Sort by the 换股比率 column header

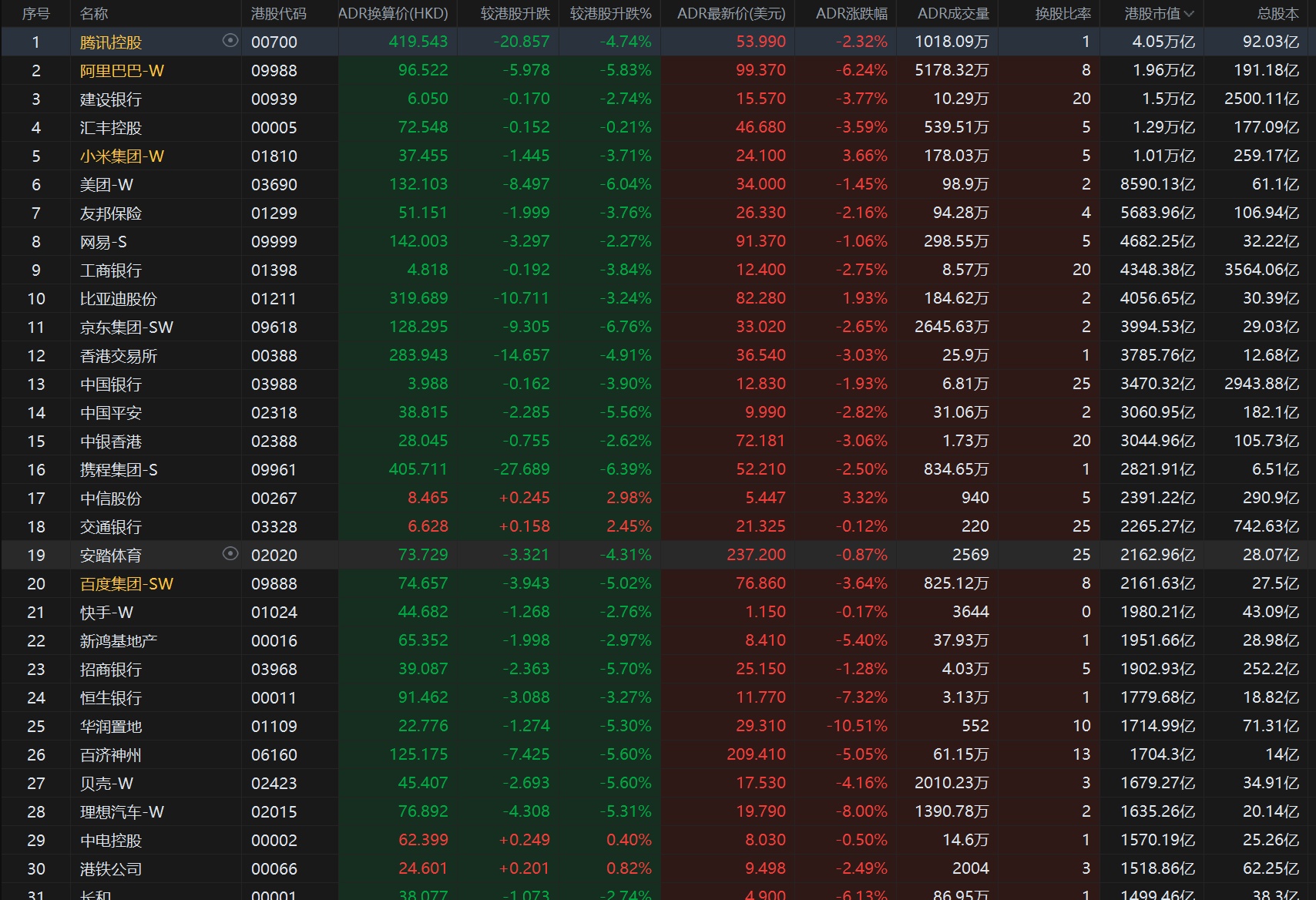[x=1063, y=14]
